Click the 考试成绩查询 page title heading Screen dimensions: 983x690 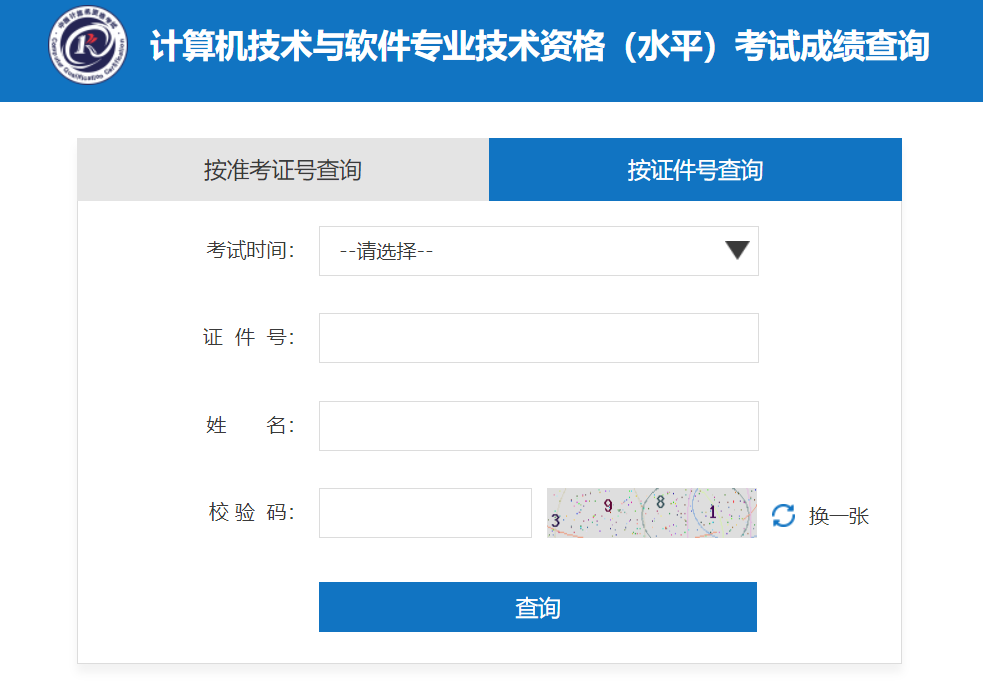coord(539,46)
